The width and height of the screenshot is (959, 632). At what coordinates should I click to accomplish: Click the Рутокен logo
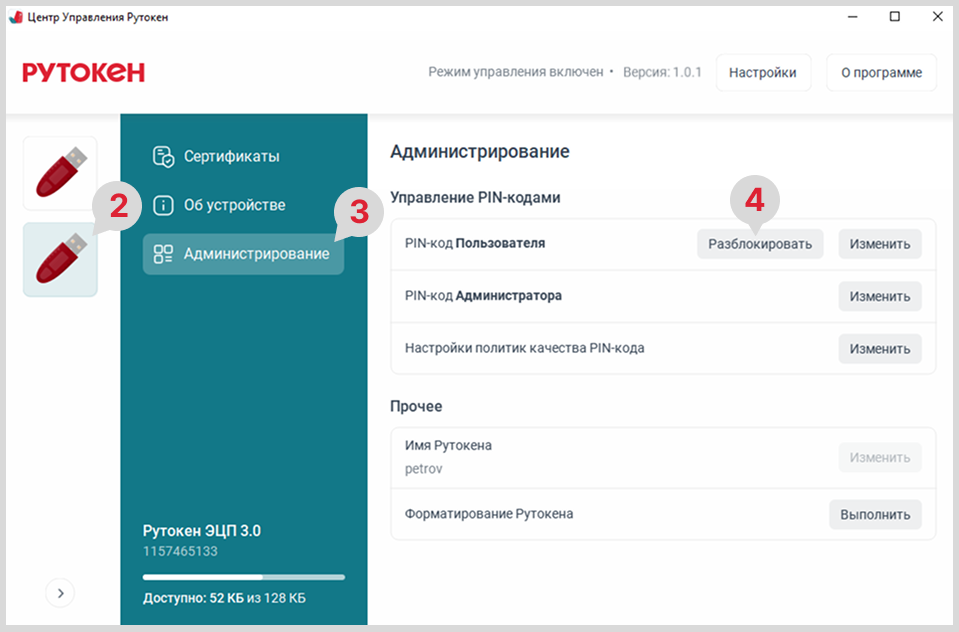coord(84,72)
